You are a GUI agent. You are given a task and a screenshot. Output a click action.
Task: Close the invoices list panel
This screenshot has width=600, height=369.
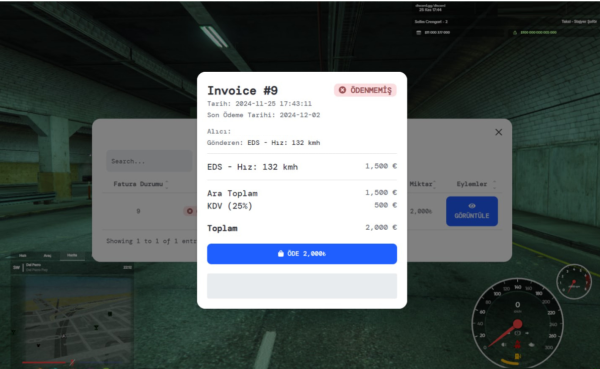[498, 132]
